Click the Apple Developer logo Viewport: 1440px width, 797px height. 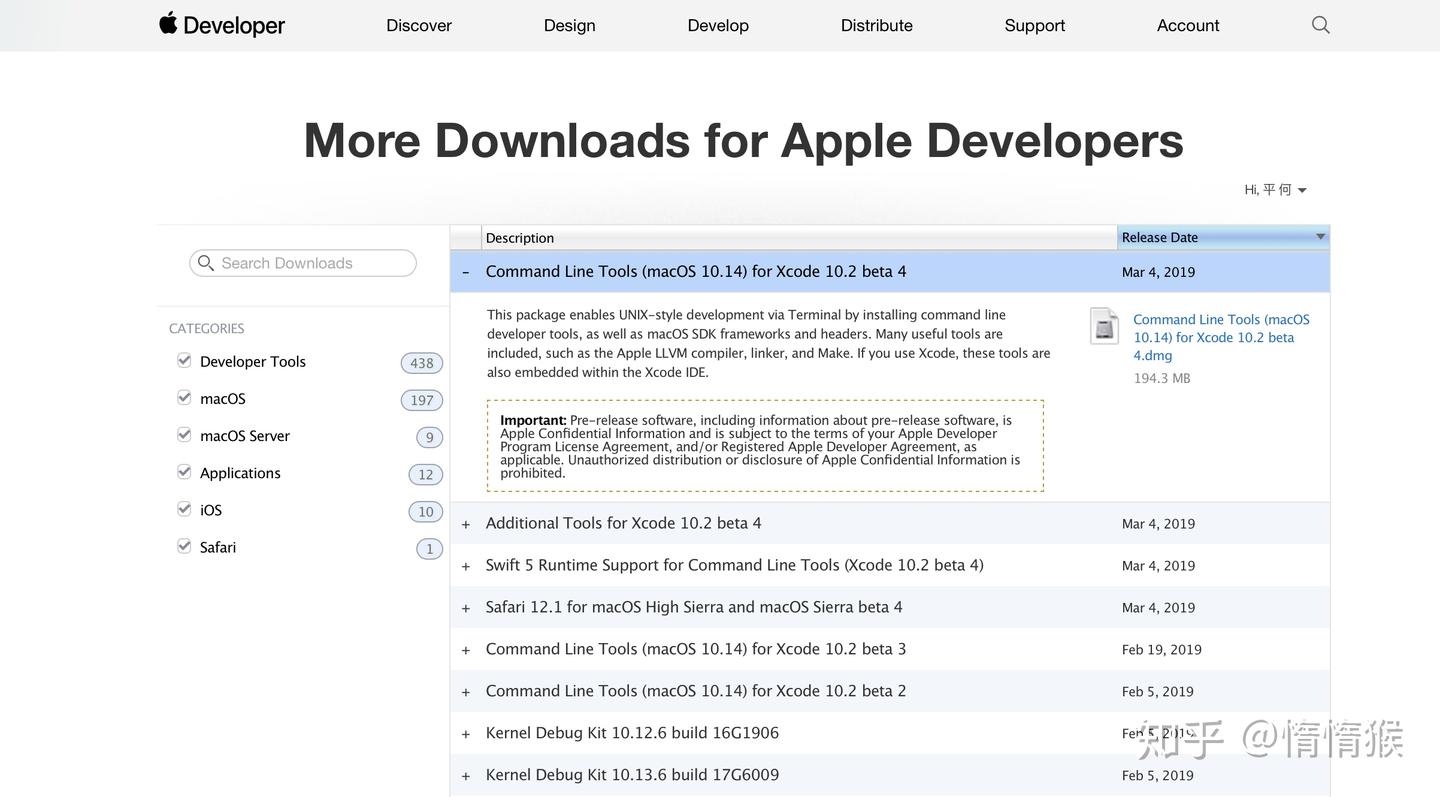pos(222,25)
